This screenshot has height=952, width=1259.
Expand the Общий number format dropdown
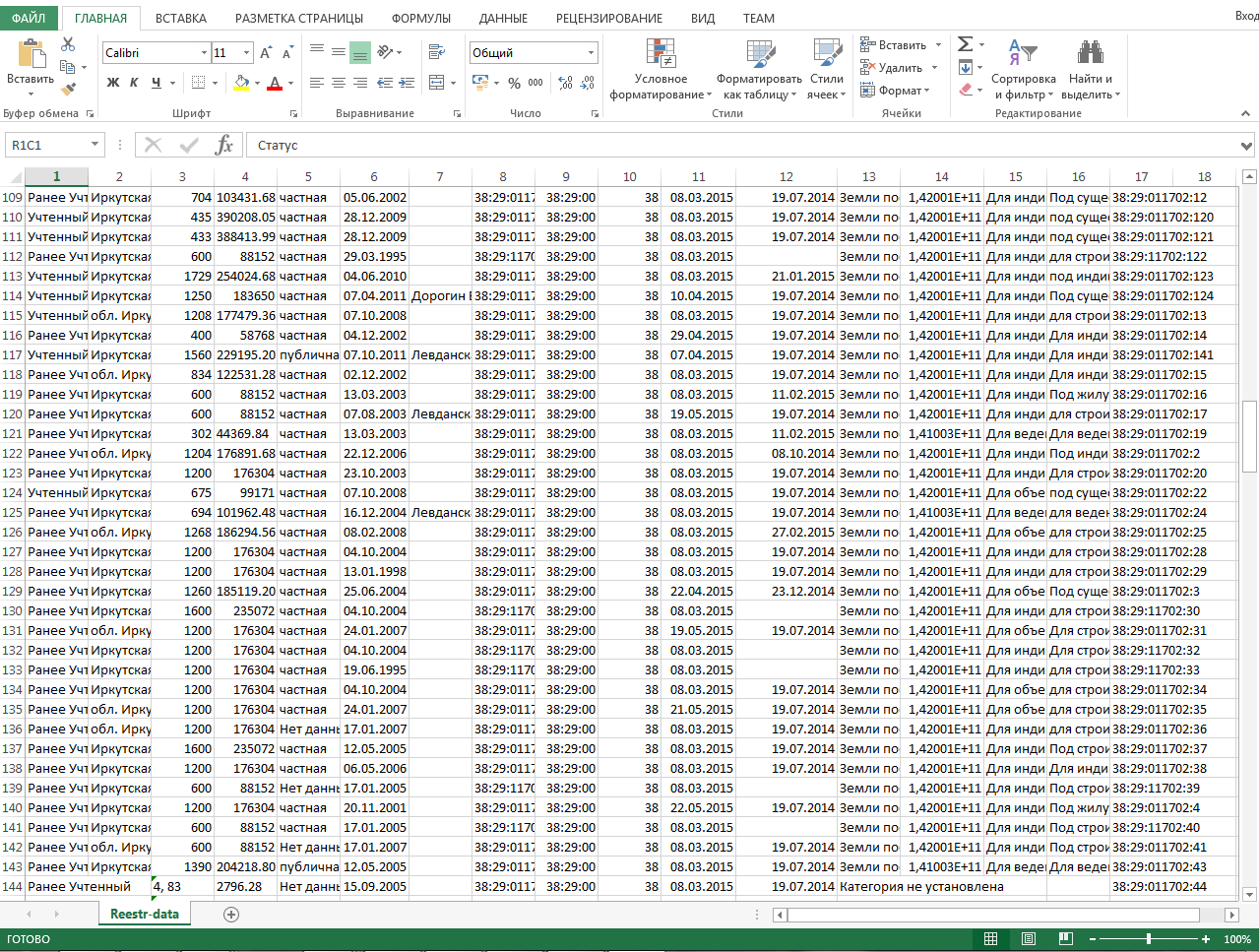coord(591,53)
